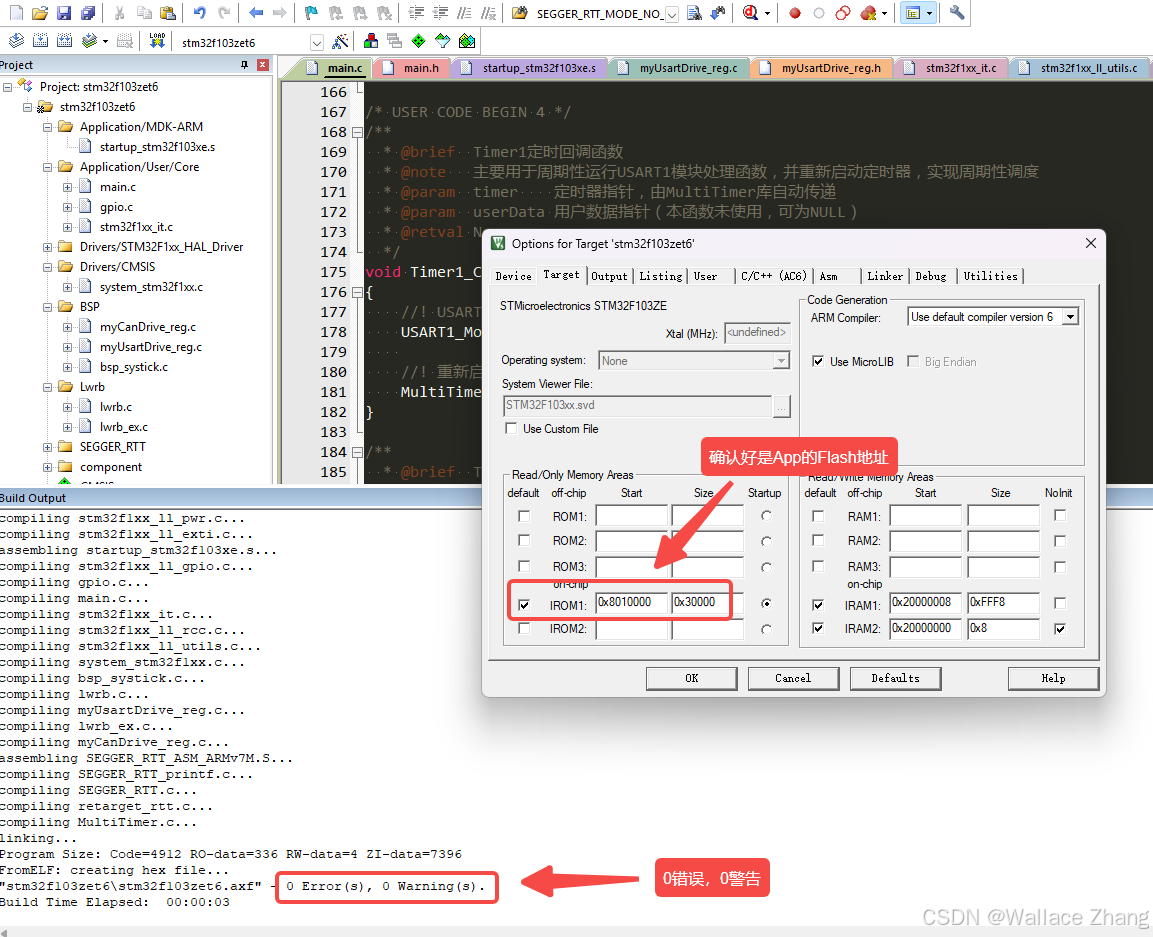Check the IROM2 default checkbox

[x=524, y=628]
